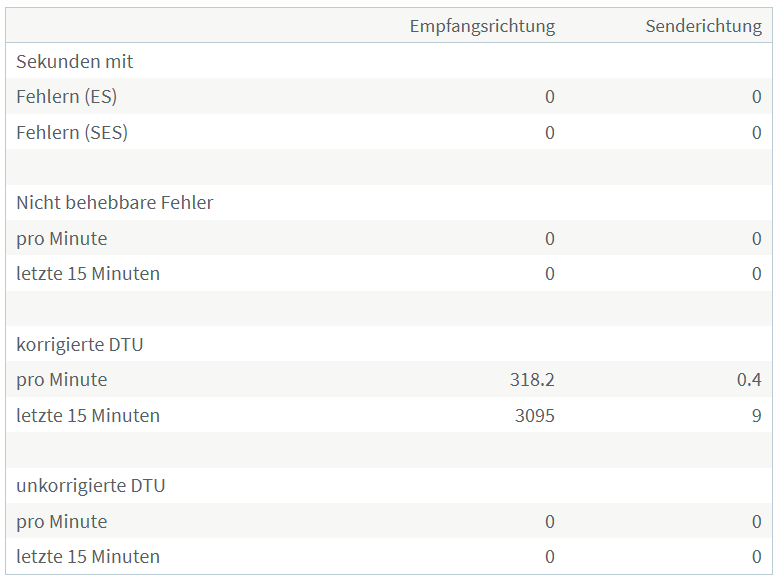The image size is (779, 581).
Task: Select the "Sekunden mit" section label
Action: point(75,61)
